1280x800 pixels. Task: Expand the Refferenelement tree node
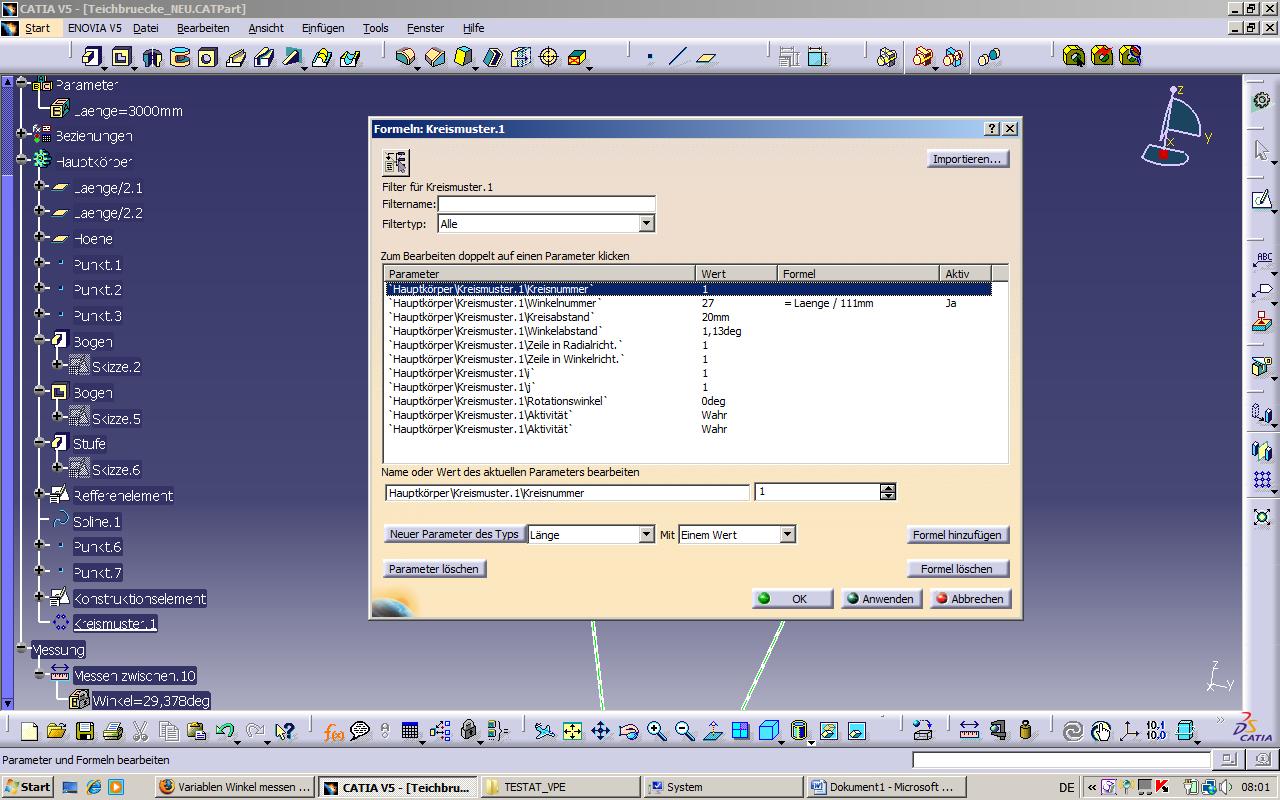(x=39, y=493)
